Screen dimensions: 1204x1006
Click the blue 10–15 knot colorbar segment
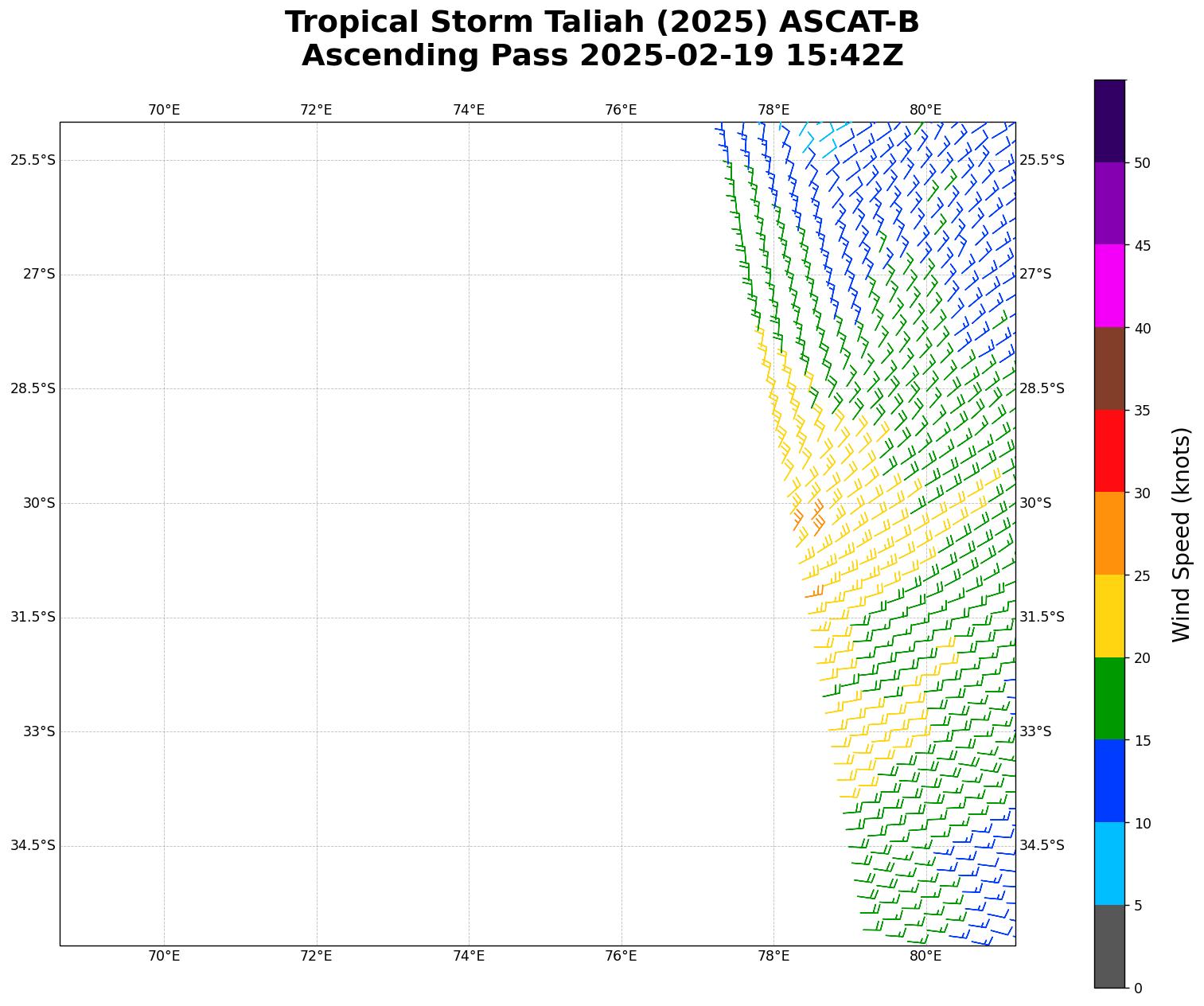(1109, 781)
